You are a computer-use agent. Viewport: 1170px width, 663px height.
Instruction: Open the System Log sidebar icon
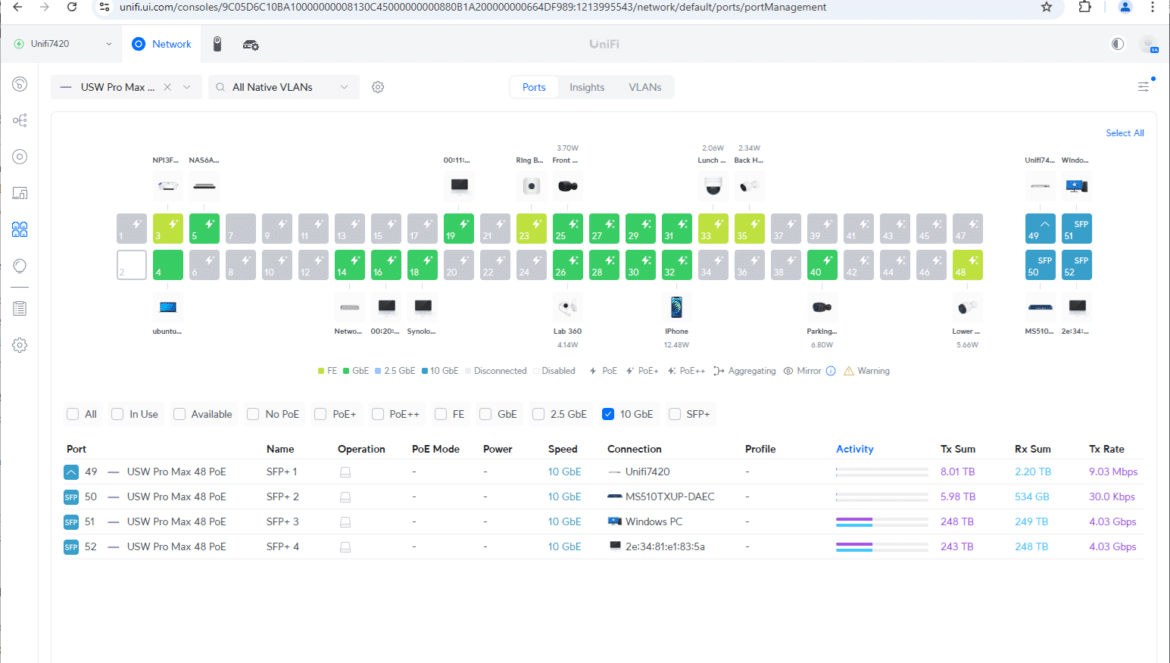pos(20,308)
